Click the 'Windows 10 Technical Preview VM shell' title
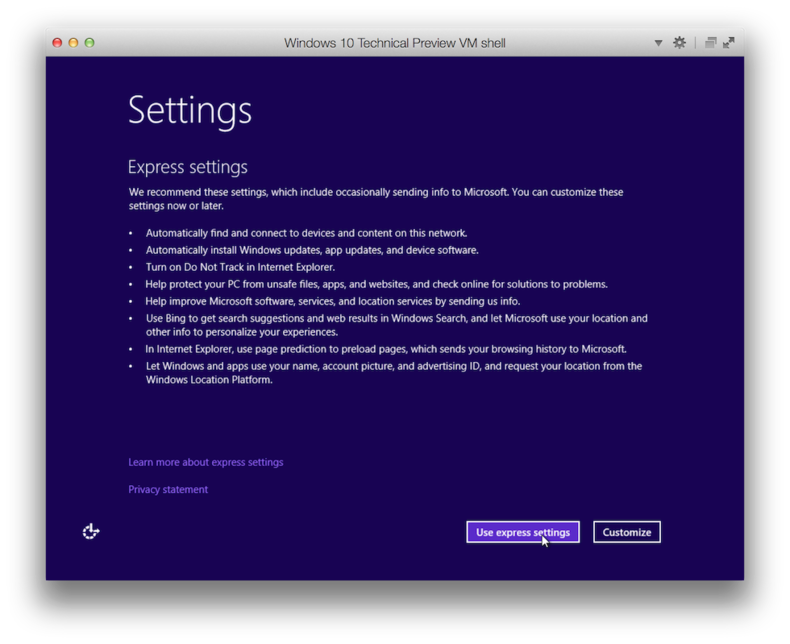 [x=394, y=43]
